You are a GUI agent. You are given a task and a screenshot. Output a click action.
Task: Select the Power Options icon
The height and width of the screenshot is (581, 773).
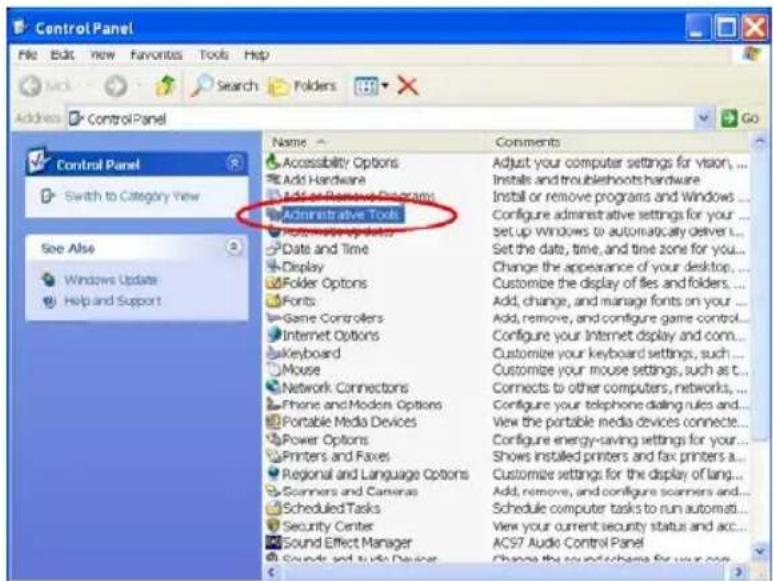pyautogui.click(x=273, y=439)
